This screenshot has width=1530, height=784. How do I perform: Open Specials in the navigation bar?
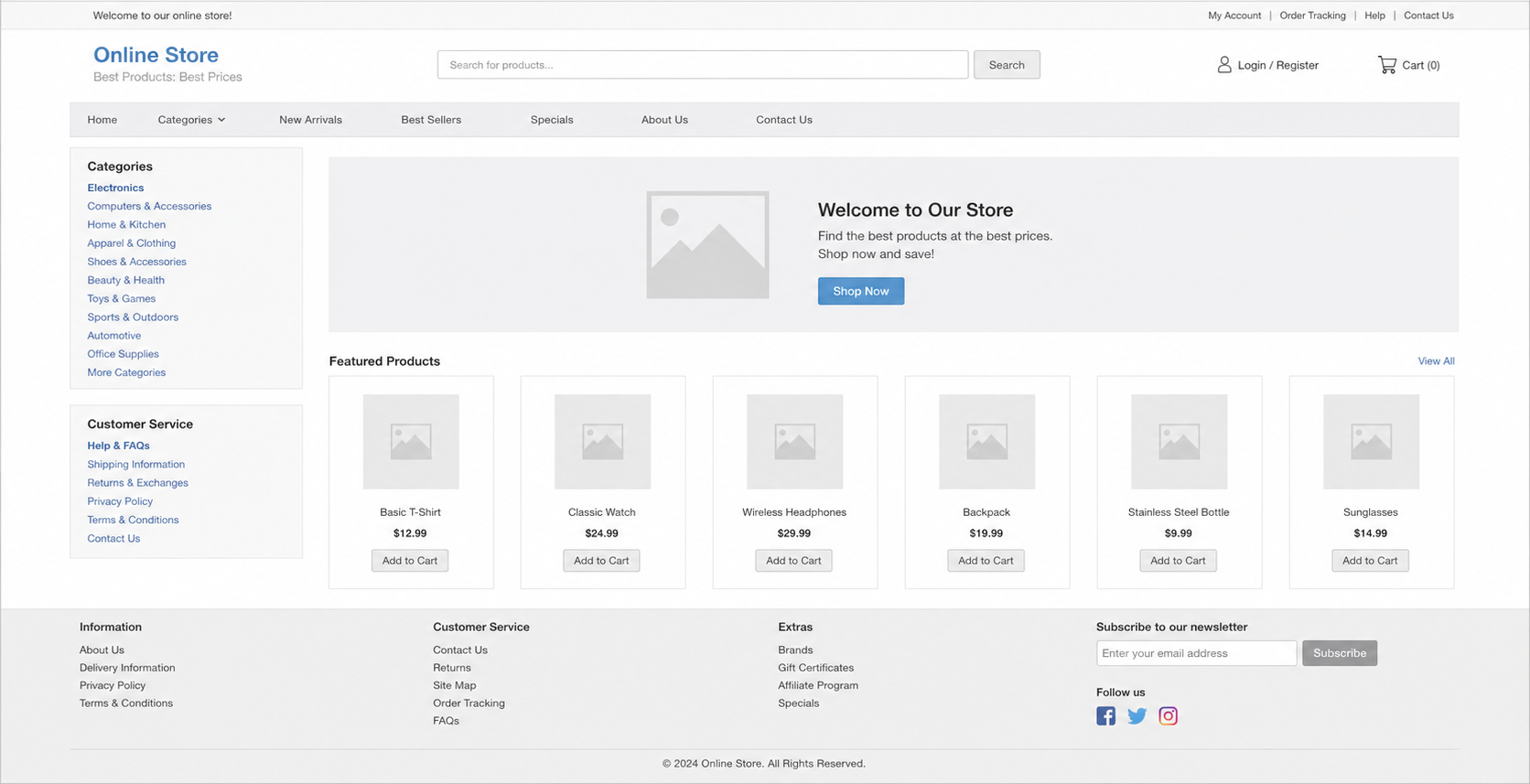552,120
